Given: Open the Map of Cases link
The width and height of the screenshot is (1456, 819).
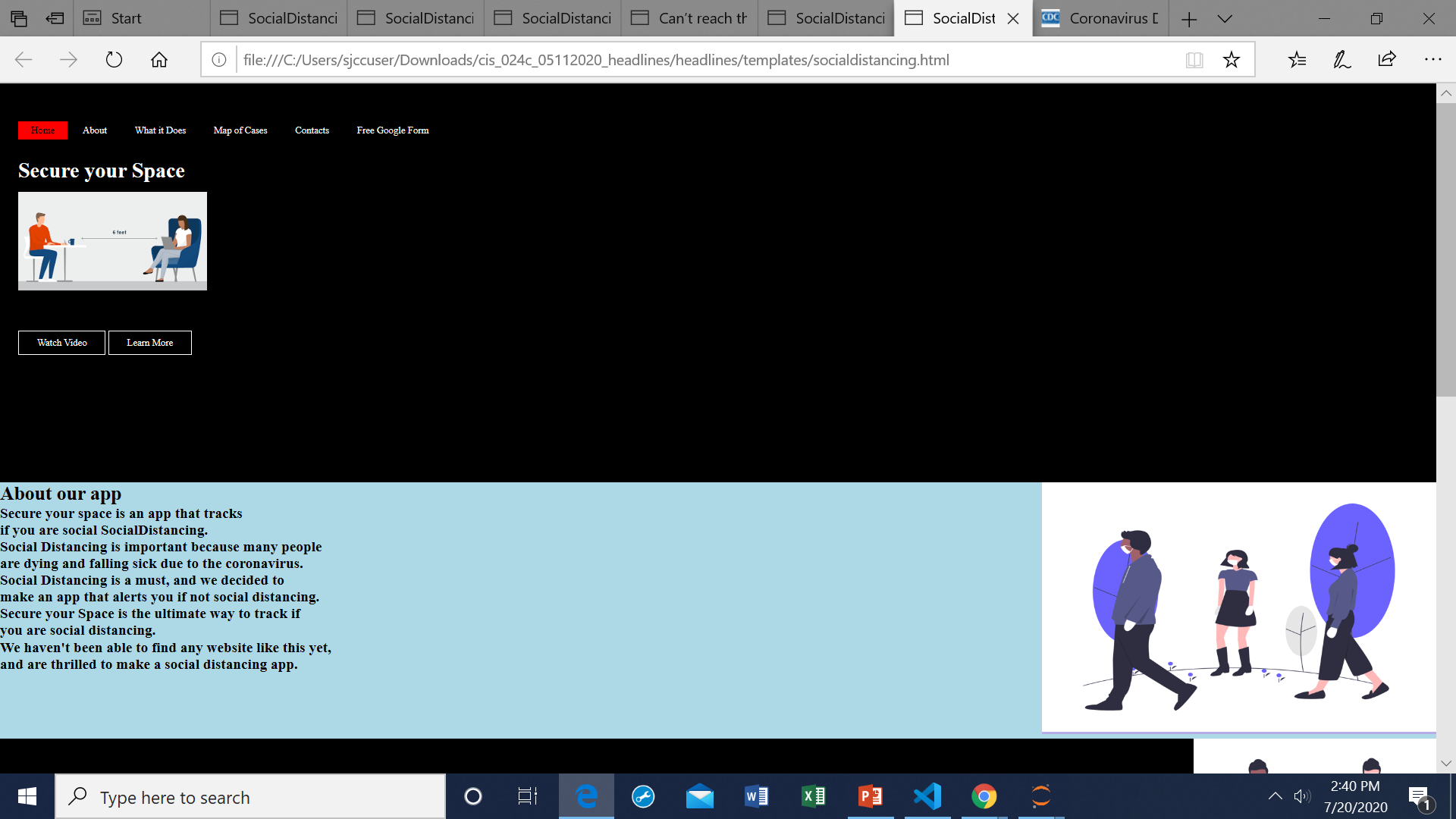Looking at the screenshot, I should [x=240, y=130].
